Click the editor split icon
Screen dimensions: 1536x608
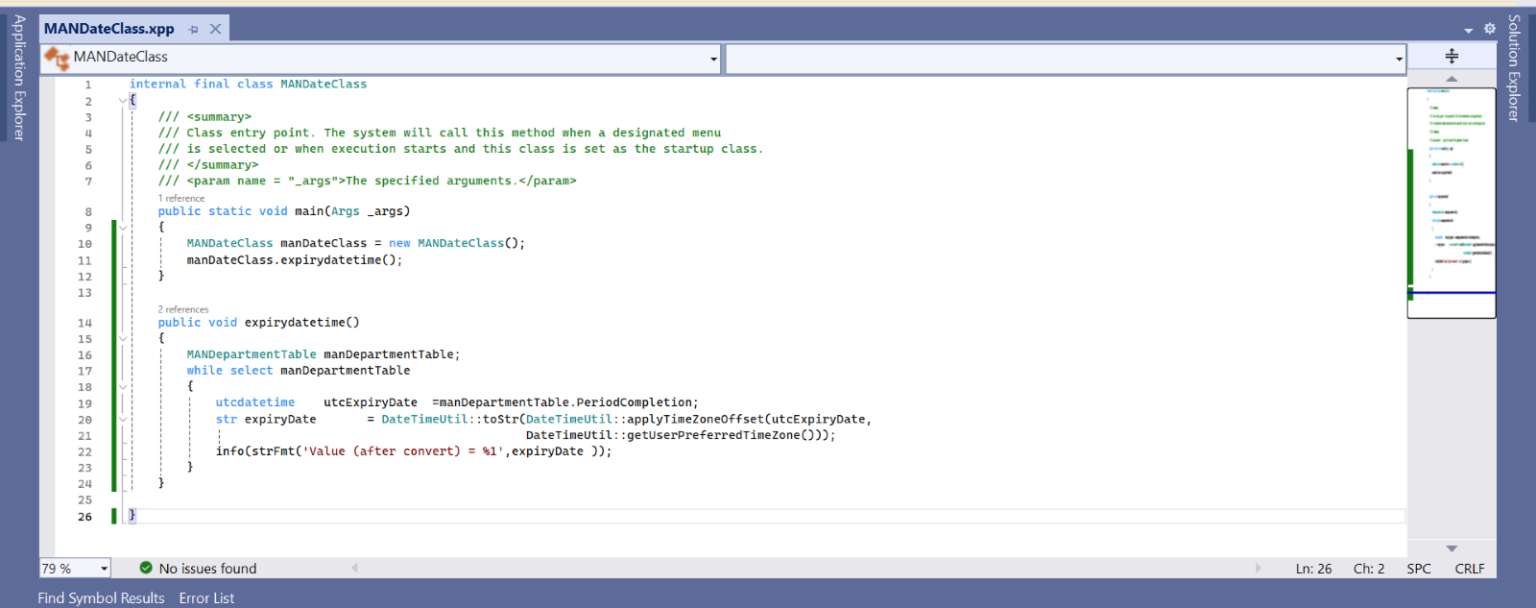1451,57
